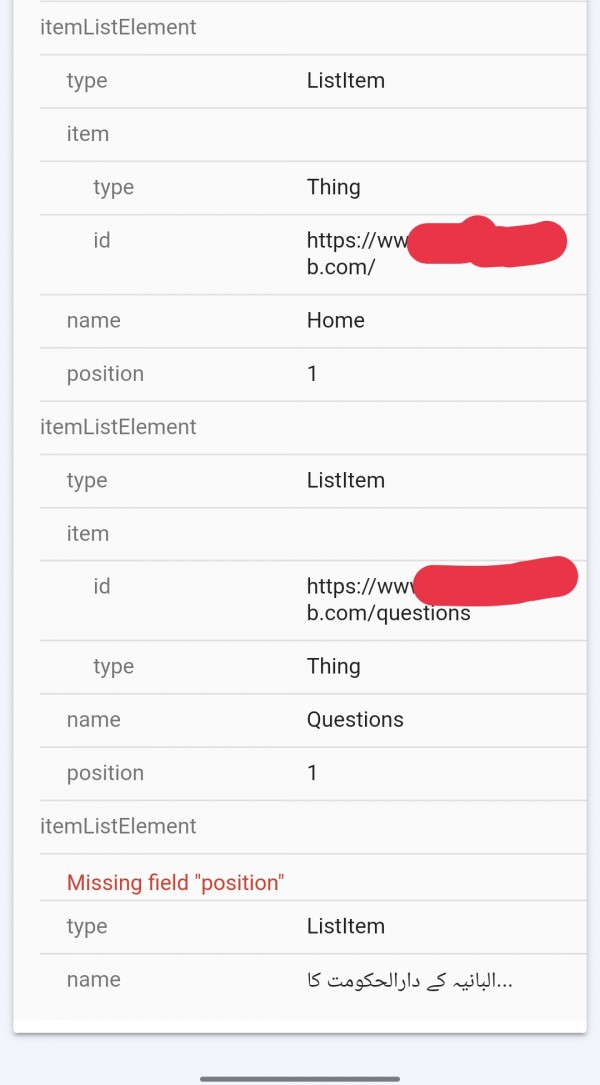Click the Thing type value above Home's id

coord(333,187)
